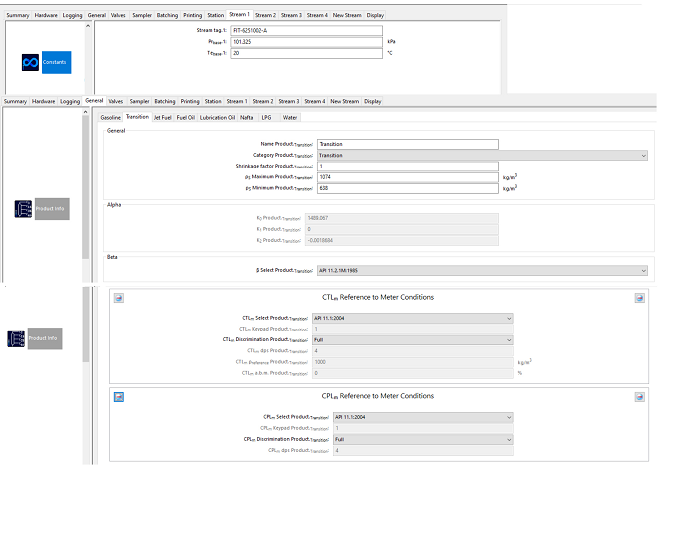
Task: Open Summary tab in the Stream tag panel
Action: point(18,15)
